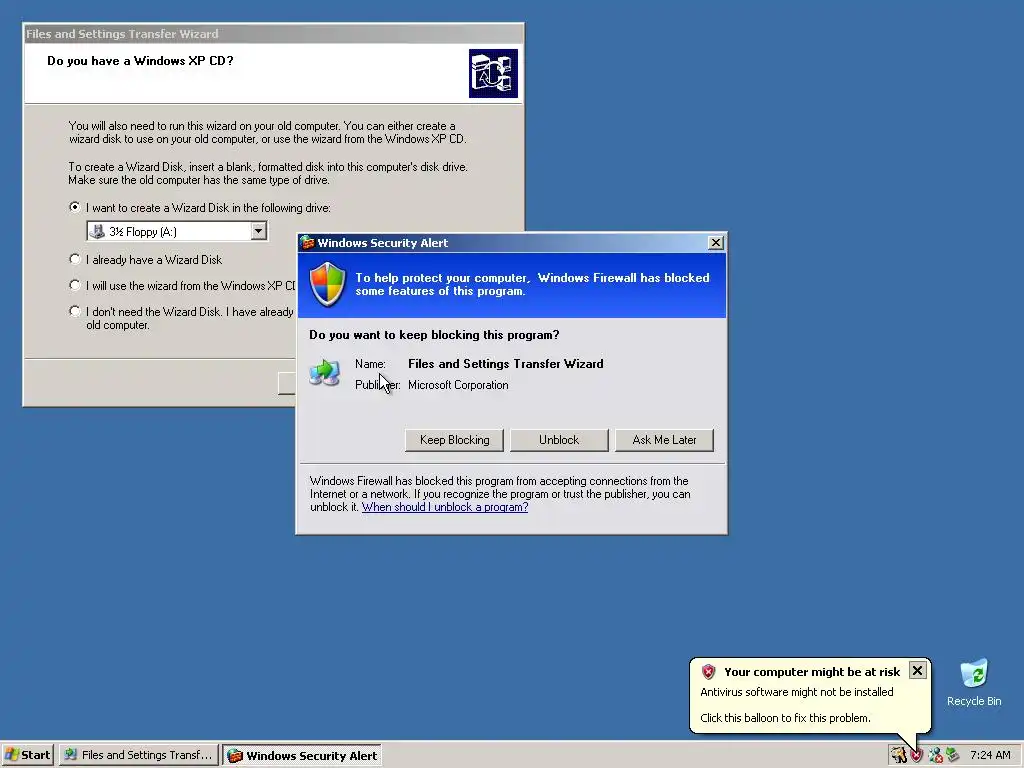Click Keep Blocking button
This screenshot has width=1024, height=768.
coord(455,440)
